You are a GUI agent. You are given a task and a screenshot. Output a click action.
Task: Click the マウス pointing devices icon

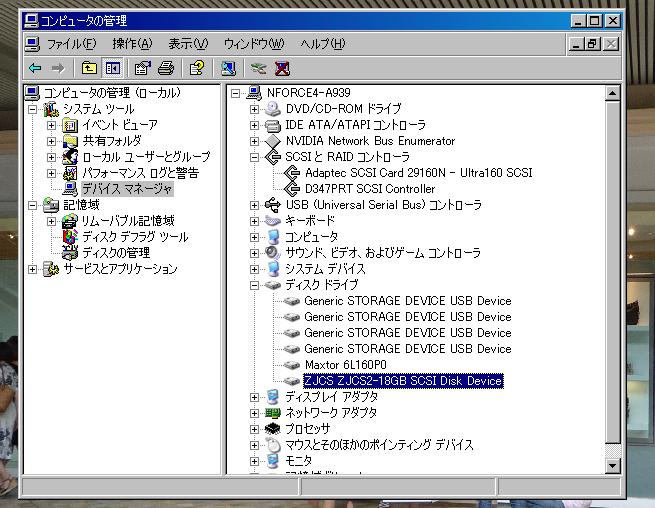273,445
